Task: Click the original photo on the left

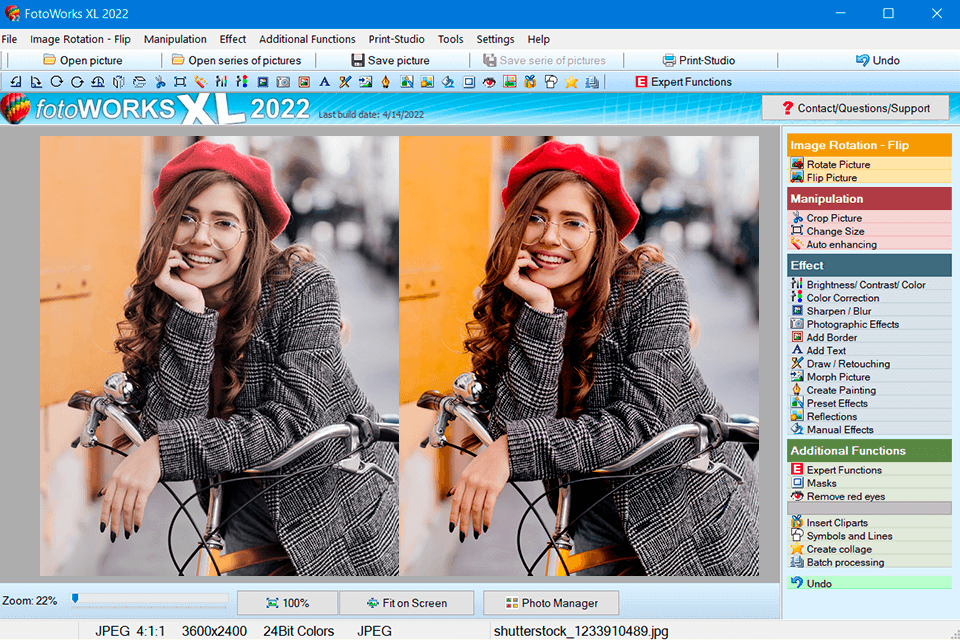Action: (219, 356)
